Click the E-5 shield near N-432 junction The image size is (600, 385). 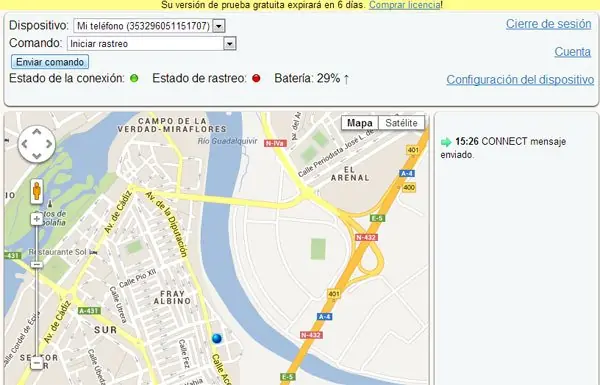377,218
